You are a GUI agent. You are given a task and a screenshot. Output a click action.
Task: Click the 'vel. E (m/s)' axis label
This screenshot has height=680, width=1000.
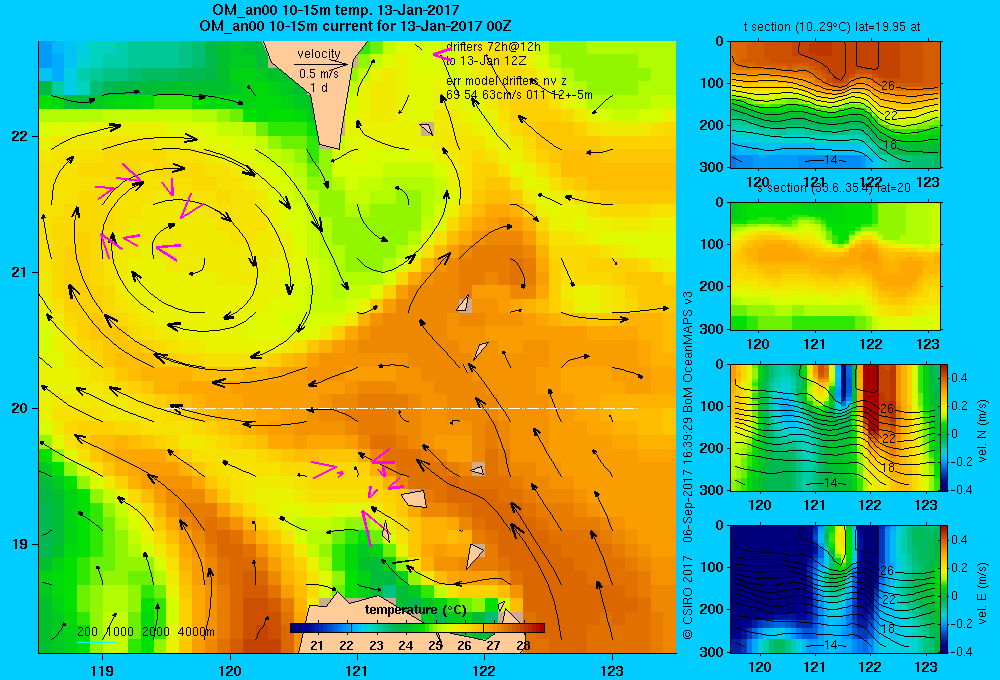click(x=983, y=593)
